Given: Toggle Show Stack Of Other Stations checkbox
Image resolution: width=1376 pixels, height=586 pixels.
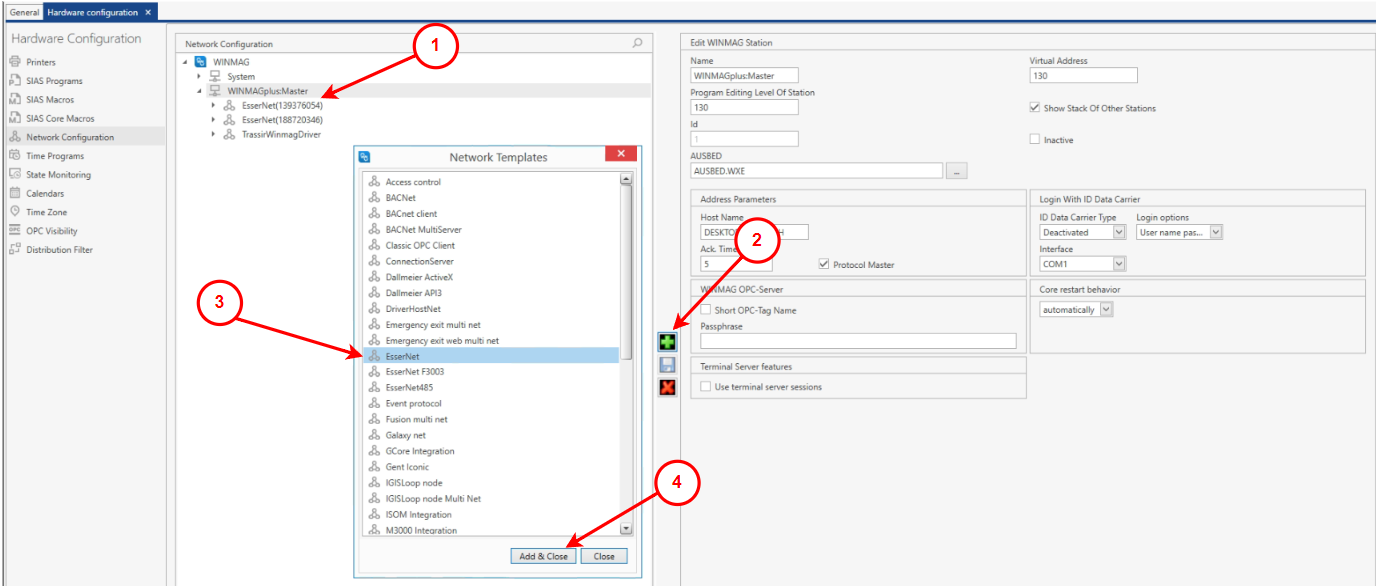Looking at the screenshot, I should [1035, 108].
